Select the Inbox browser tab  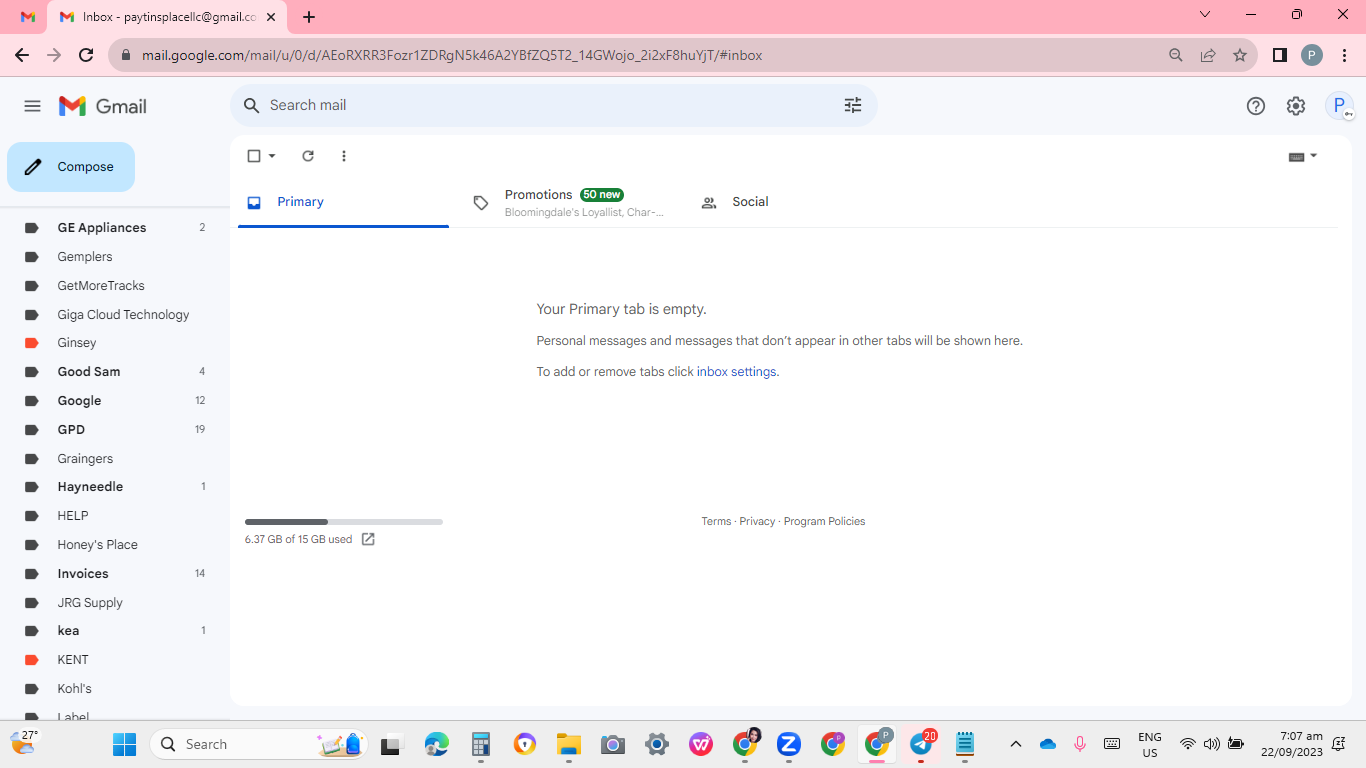click(x=167, y=17)
